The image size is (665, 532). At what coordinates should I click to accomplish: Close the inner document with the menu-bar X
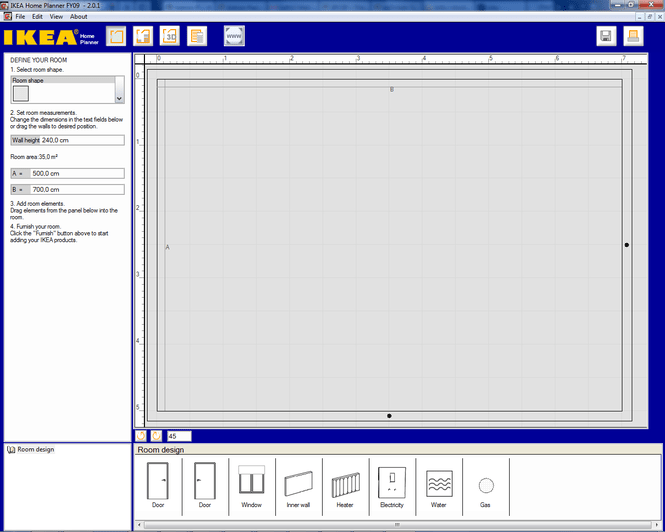660,17
